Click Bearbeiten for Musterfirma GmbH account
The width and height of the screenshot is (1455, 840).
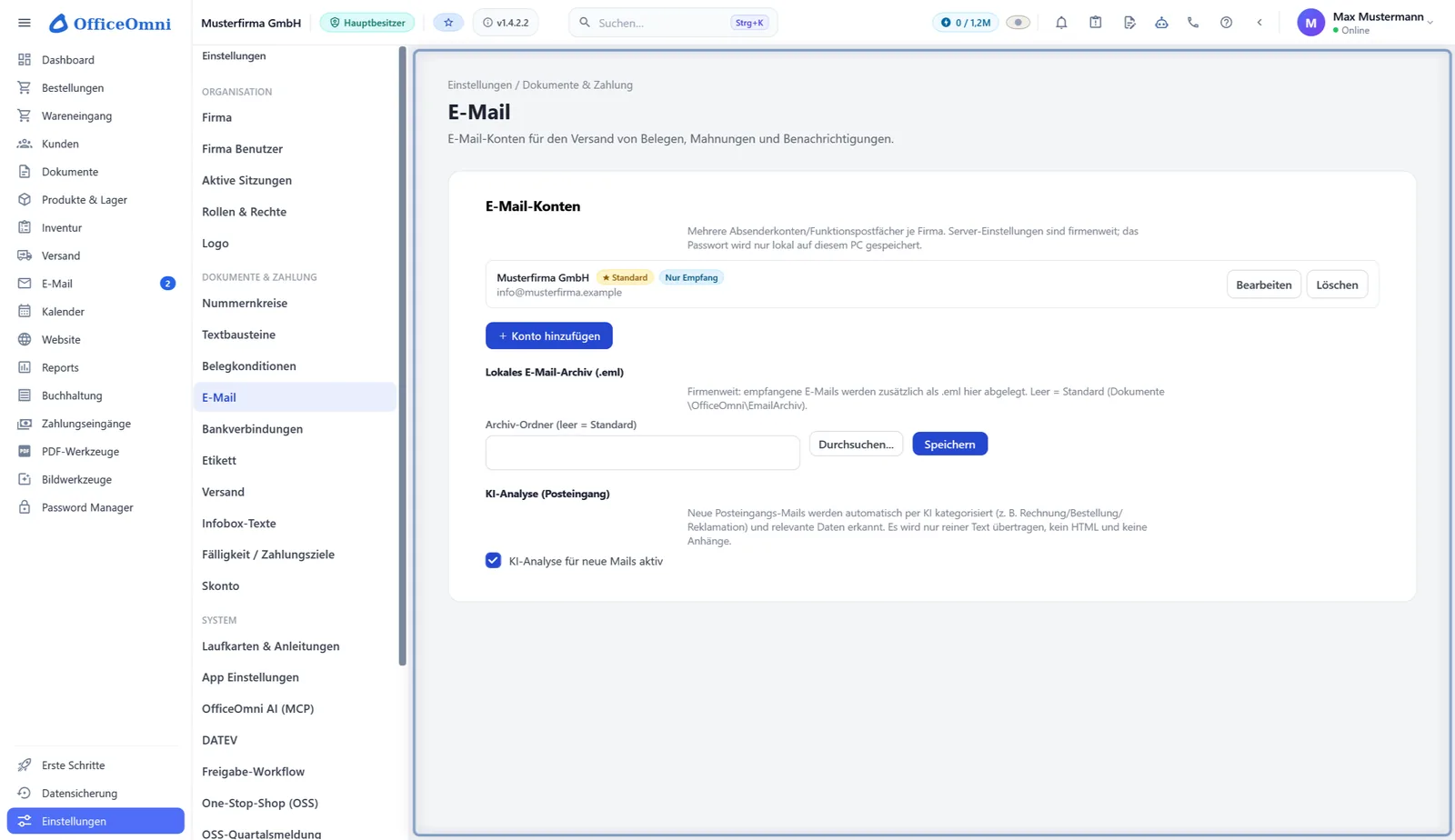click(x=1264, y=285)
